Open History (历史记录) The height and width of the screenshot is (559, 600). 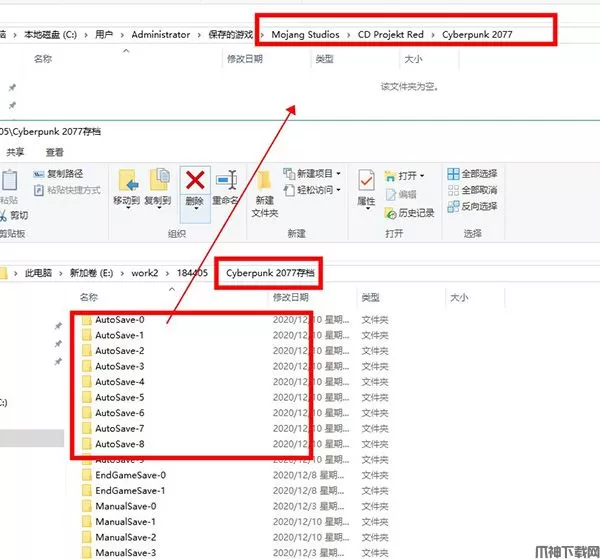point(409,213)
